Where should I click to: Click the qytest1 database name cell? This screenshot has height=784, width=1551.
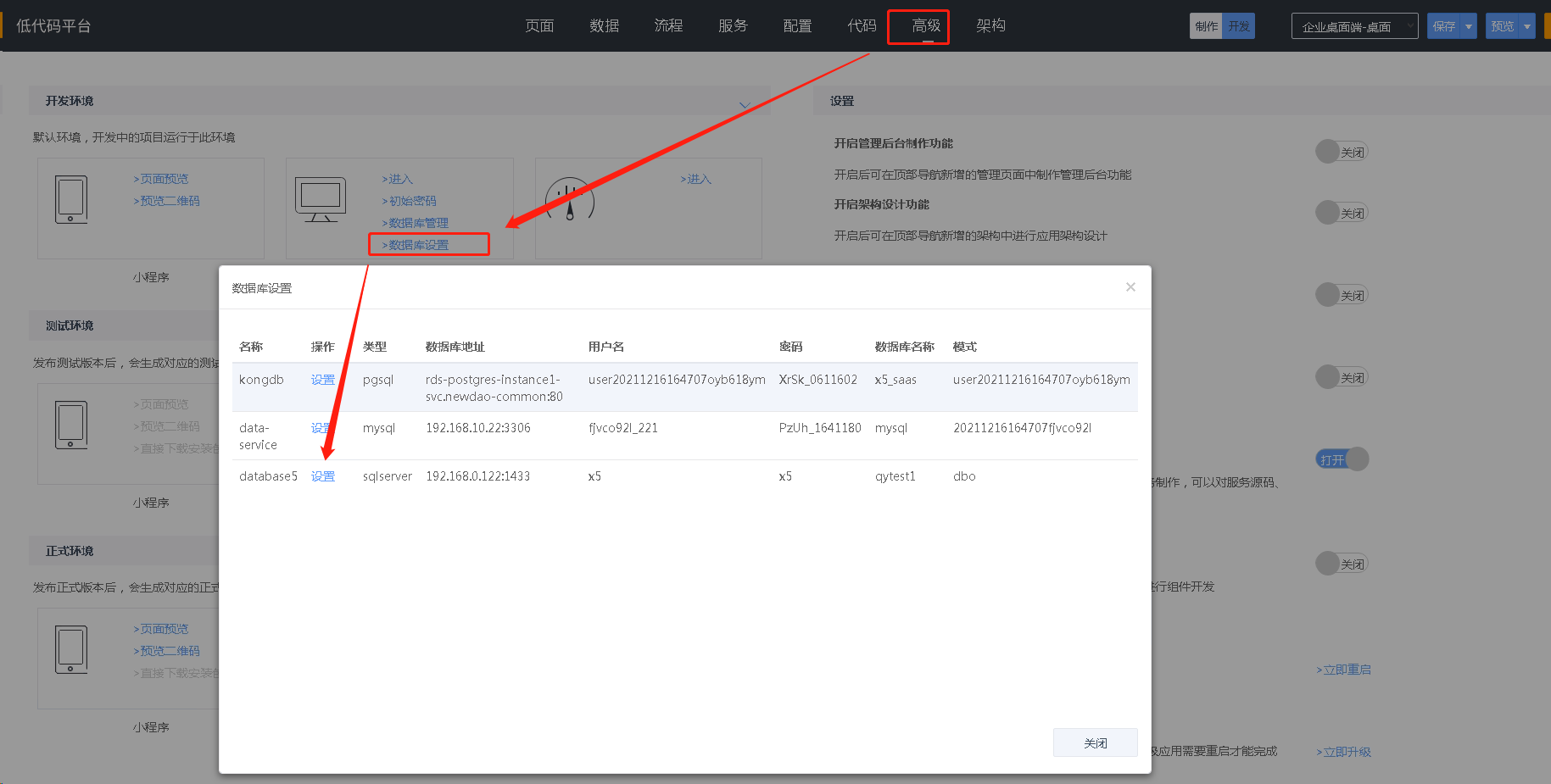895,476
